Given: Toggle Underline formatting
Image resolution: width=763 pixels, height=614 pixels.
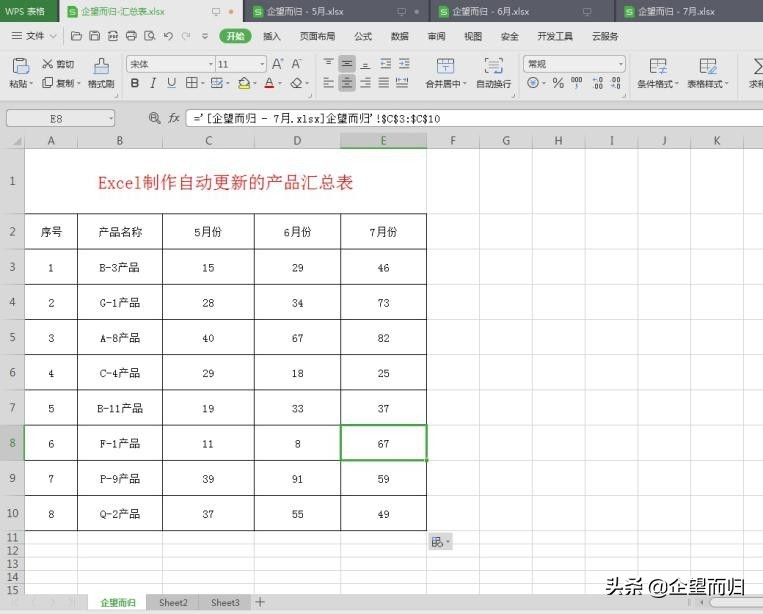Looking at the screenshot, I should point(171,83).
